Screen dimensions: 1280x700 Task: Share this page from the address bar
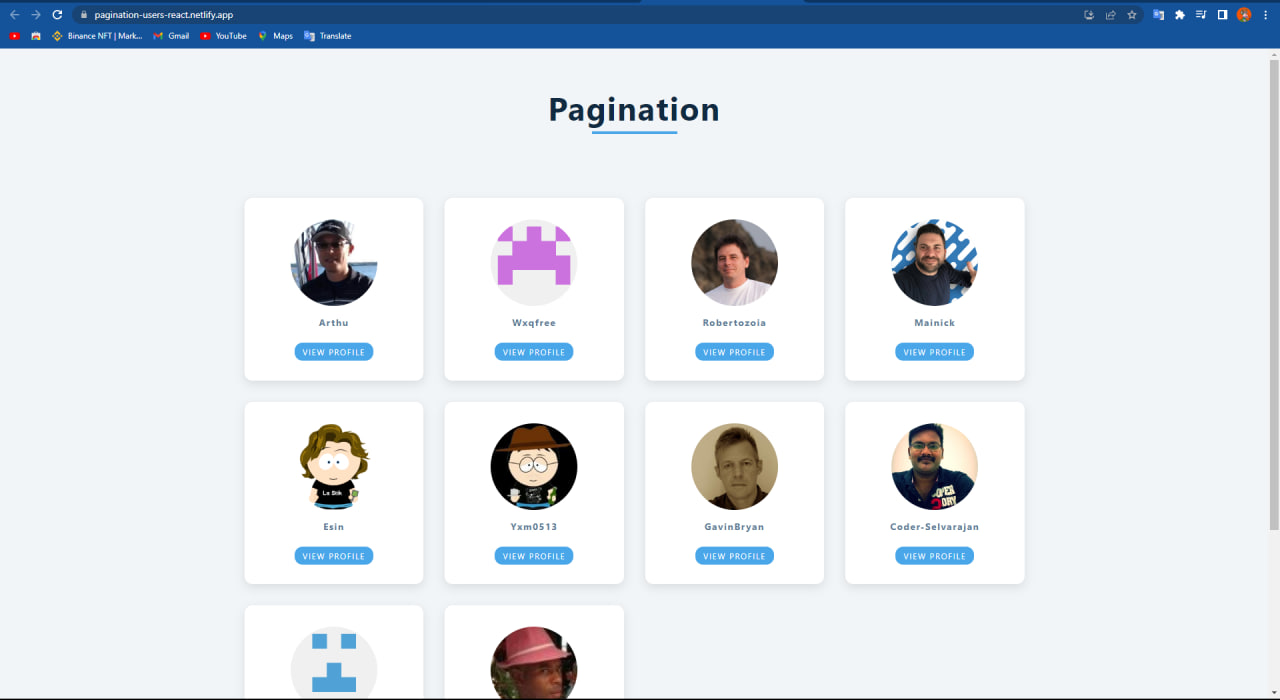[1110, 15]
